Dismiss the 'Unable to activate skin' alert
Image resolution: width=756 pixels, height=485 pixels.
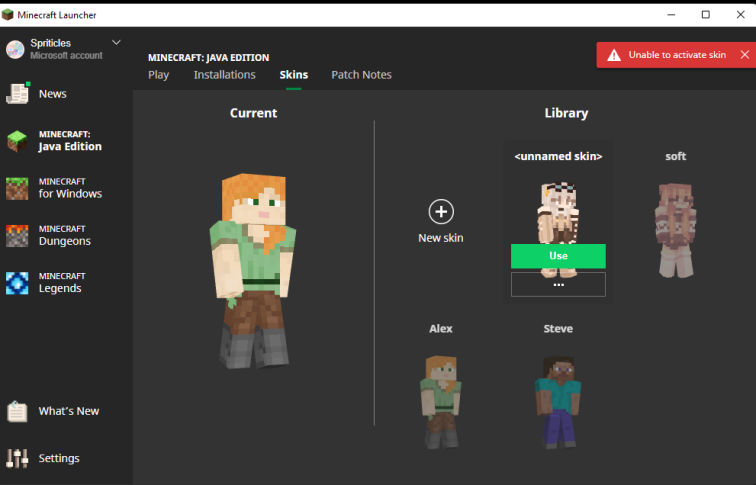click(x=744, y=55)
